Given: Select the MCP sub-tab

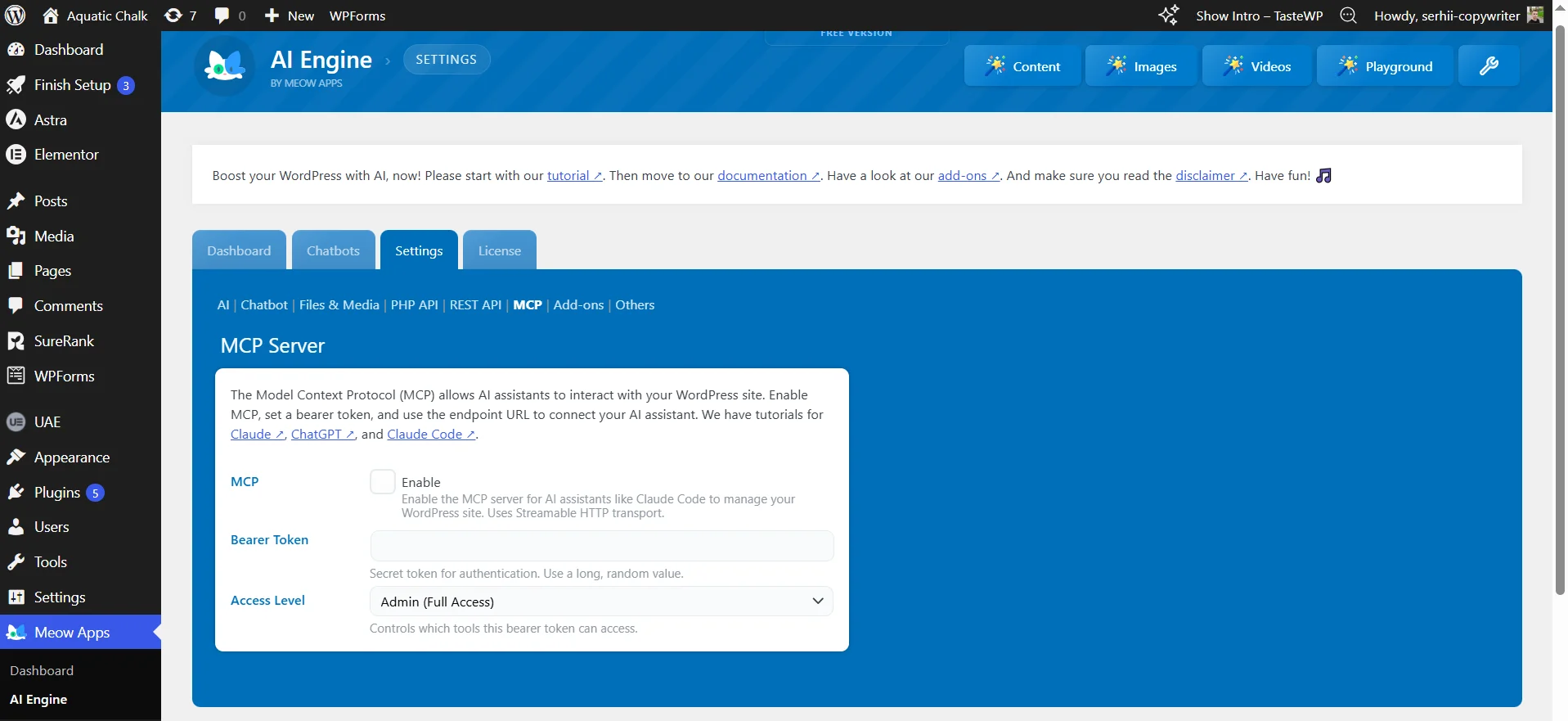Looking at the screenshot, I should 528,305.
